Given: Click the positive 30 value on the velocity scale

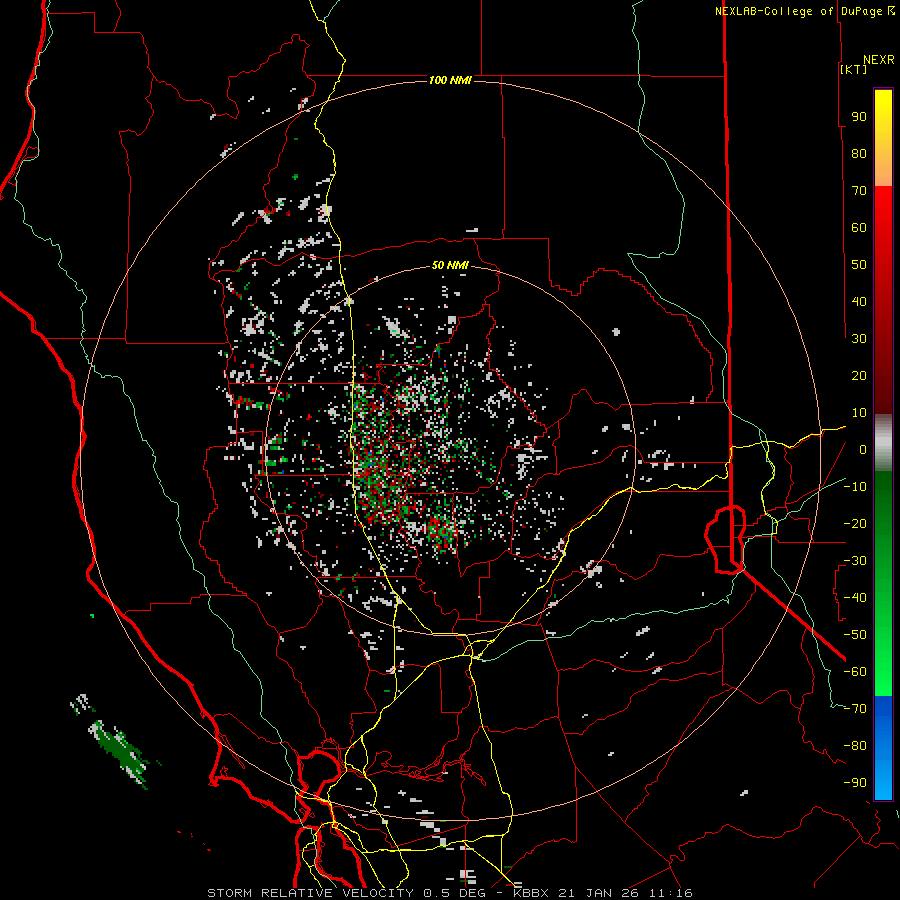Looking at the screenshot, I should coord(859,339).
